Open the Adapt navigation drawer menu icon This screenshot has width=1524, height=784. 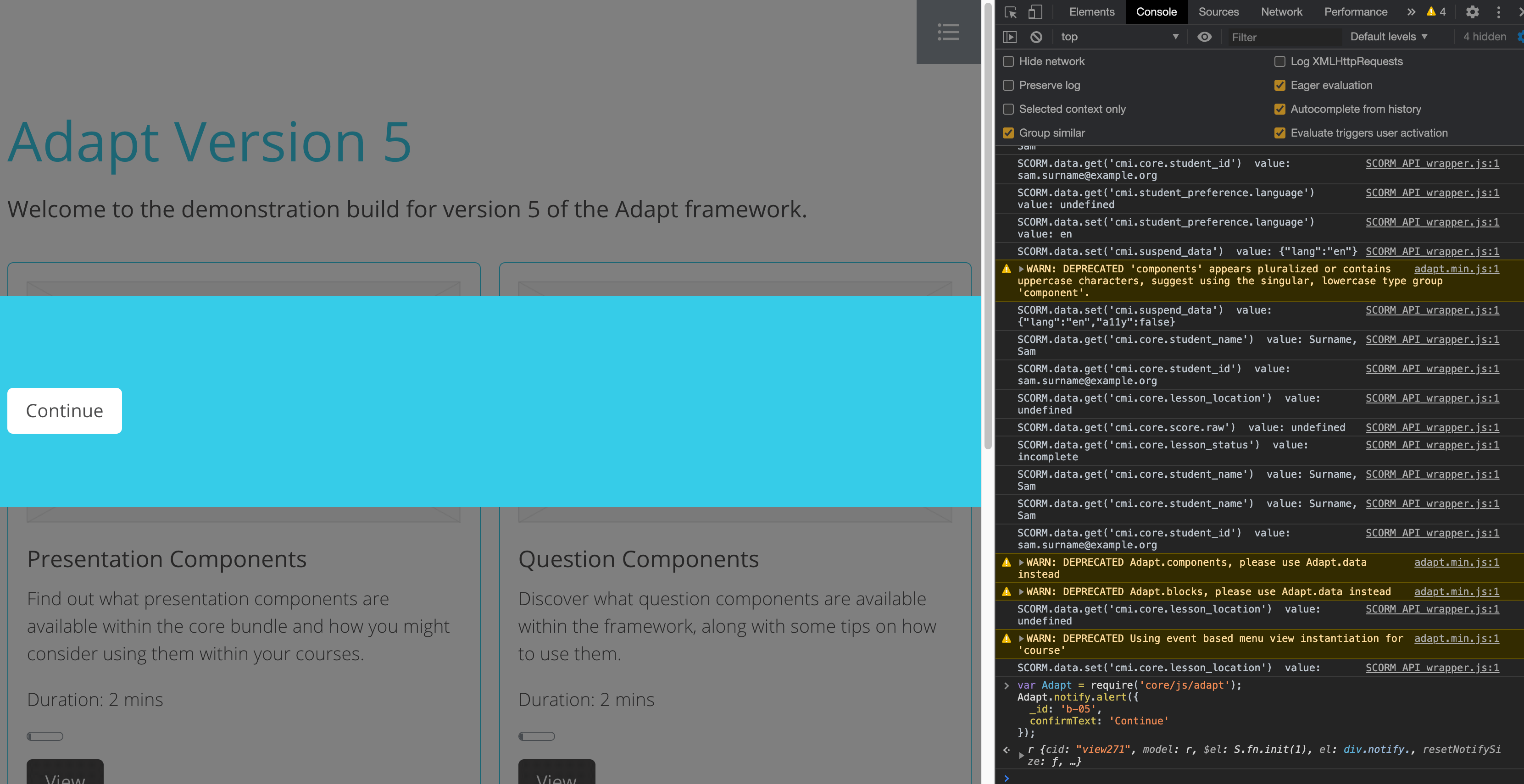(948, 32)
